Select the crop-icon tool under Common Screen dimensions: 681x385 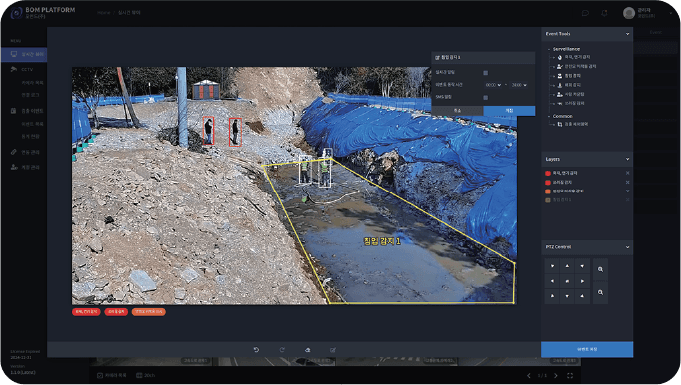(x=572, y=124)
